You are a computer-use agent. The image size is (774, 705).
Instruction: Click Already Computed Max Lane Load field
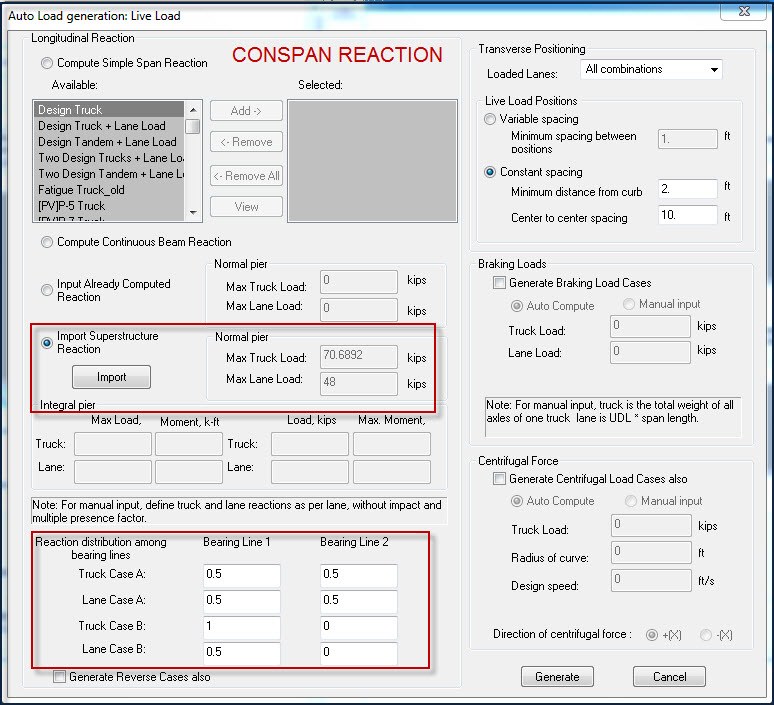359,309
